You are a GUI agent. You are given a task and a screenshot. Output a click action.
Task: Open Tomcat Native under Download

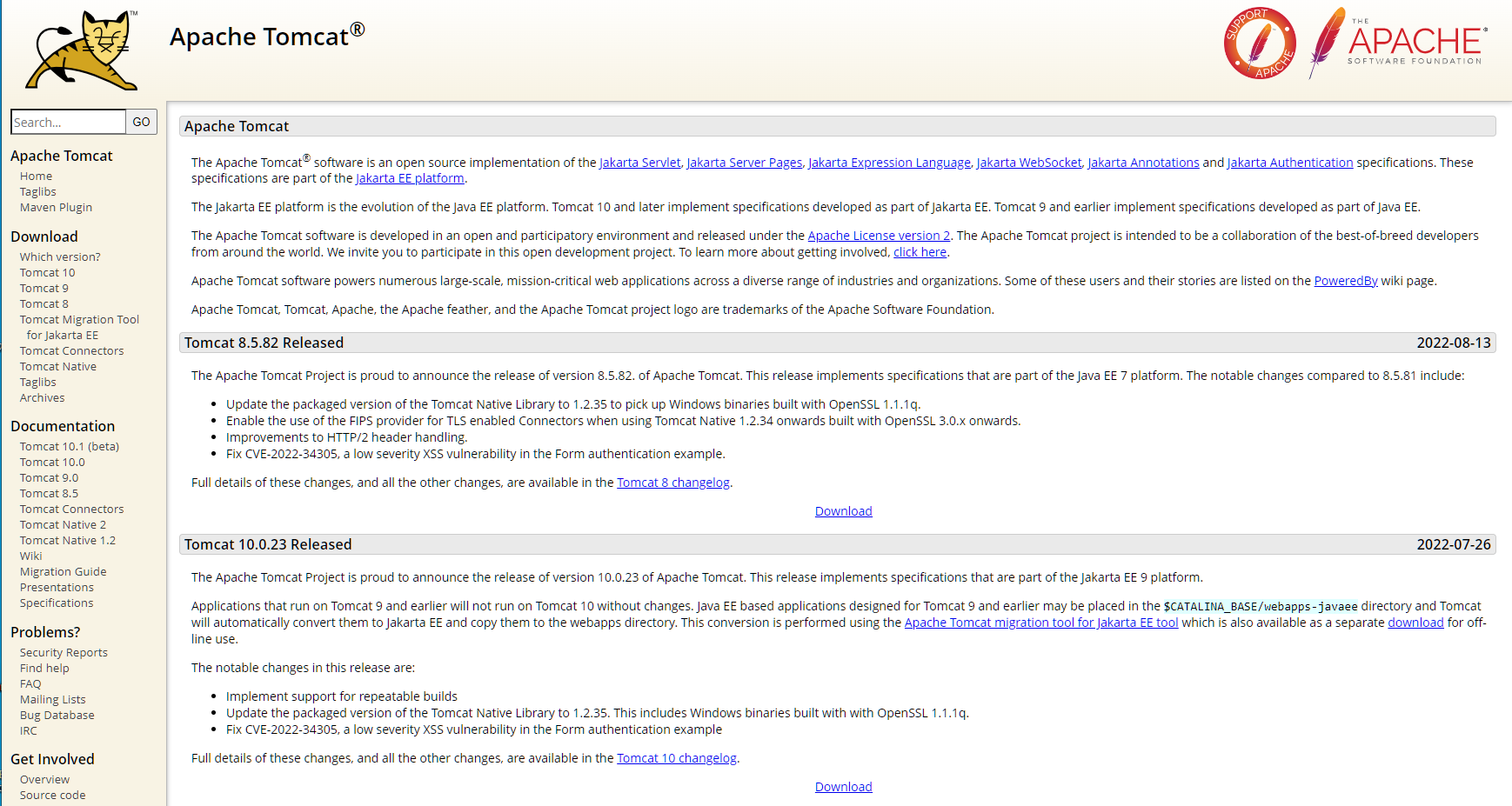click(x=58, y=366)
